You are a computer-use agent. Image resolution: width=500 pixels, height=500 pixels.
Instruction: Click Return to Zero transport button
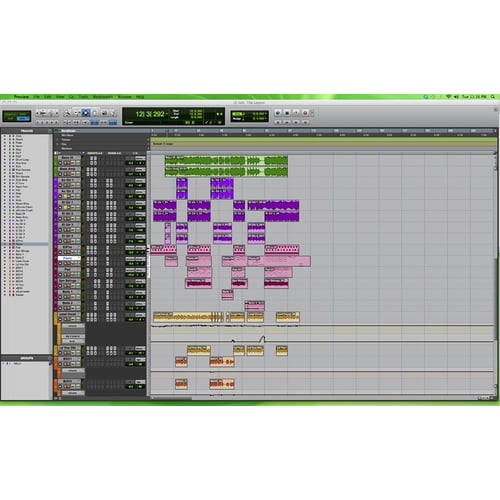pyautogui.click(x=278, y=122)
